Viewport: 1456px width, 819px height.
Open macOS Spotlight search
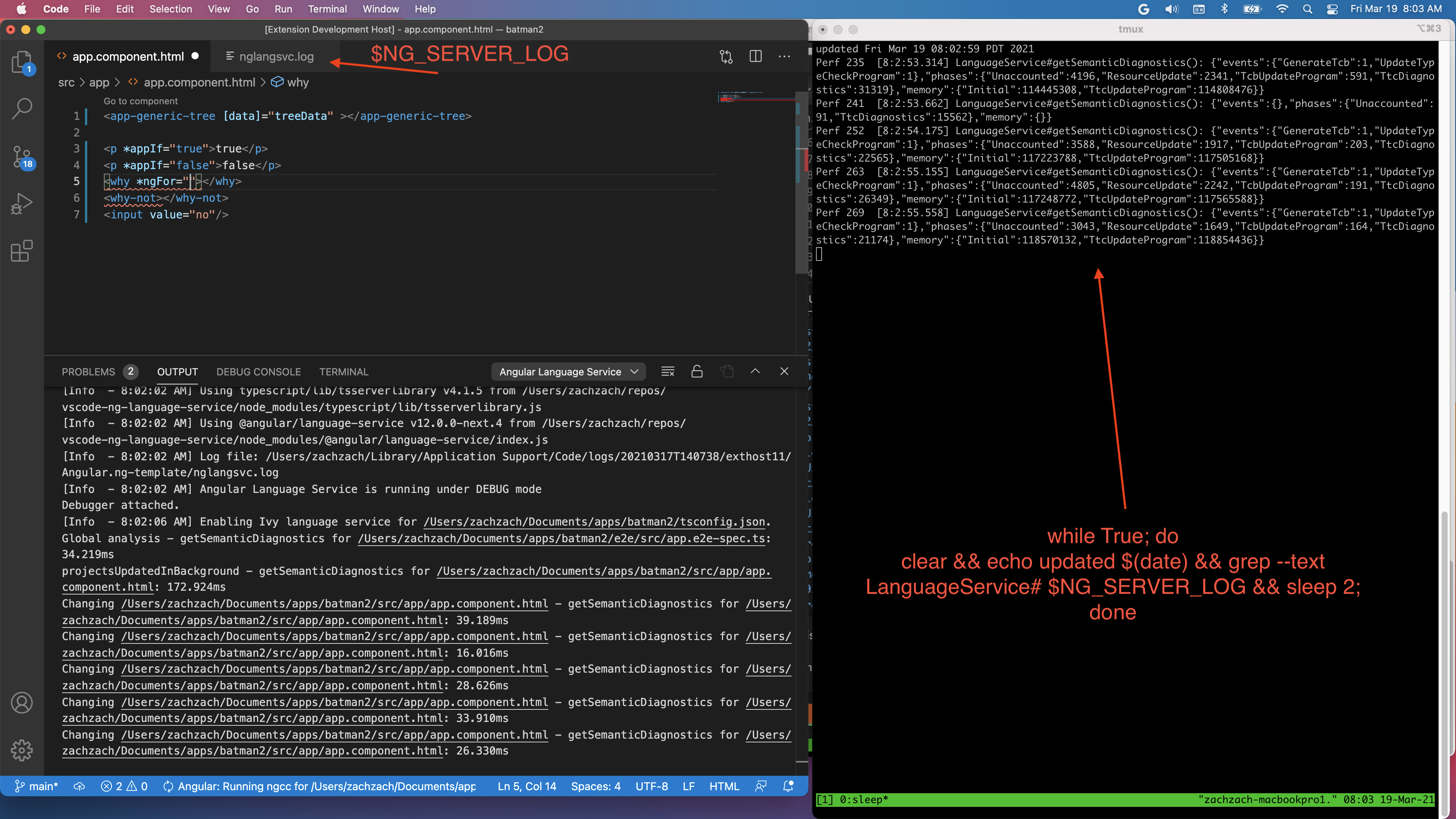click(1307, 9)
